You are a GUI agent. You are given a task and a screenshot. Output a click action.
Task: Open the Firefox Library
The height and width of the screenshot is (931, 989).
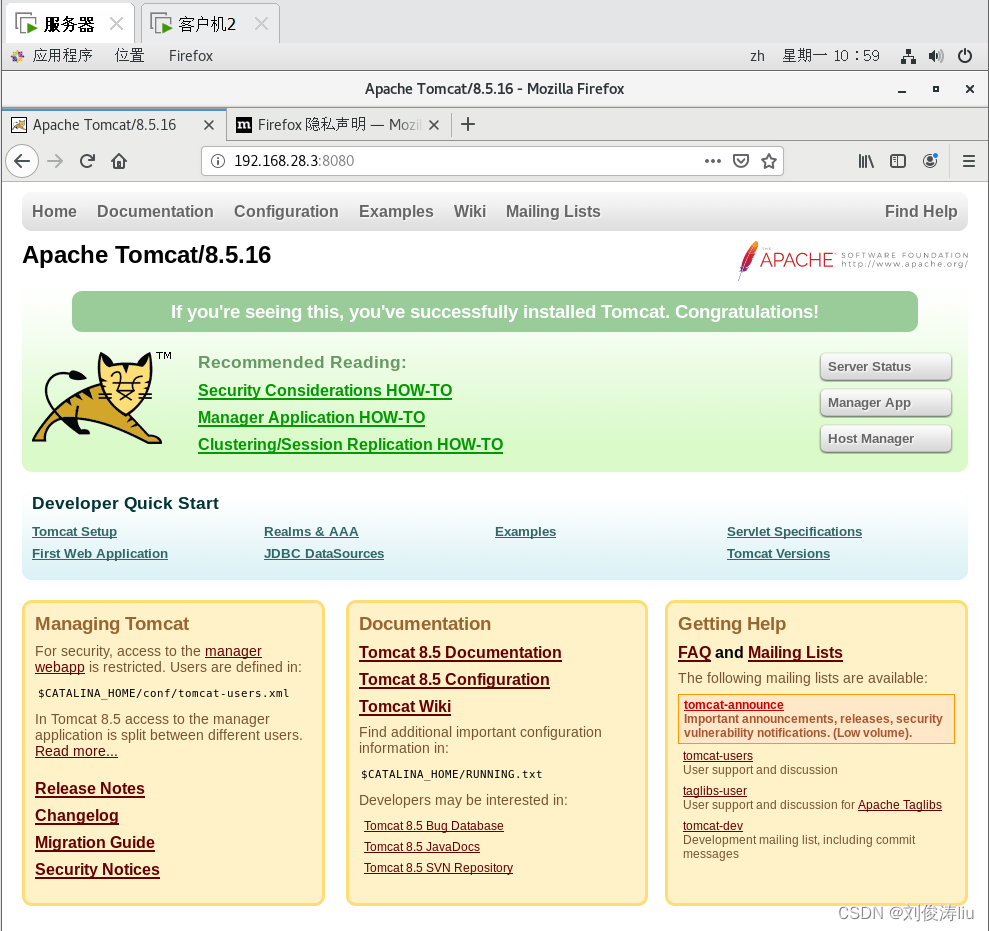click(x=866, y=161)
